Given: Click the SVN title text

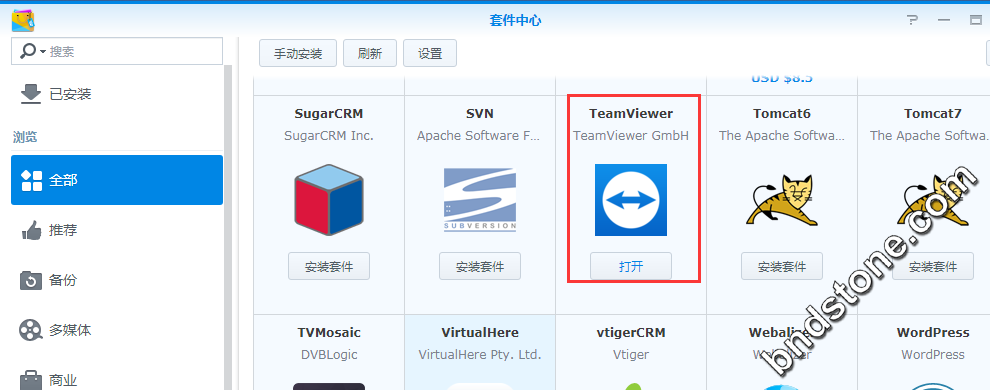Looking at the screenshot, I should click(x=480, y=114).
